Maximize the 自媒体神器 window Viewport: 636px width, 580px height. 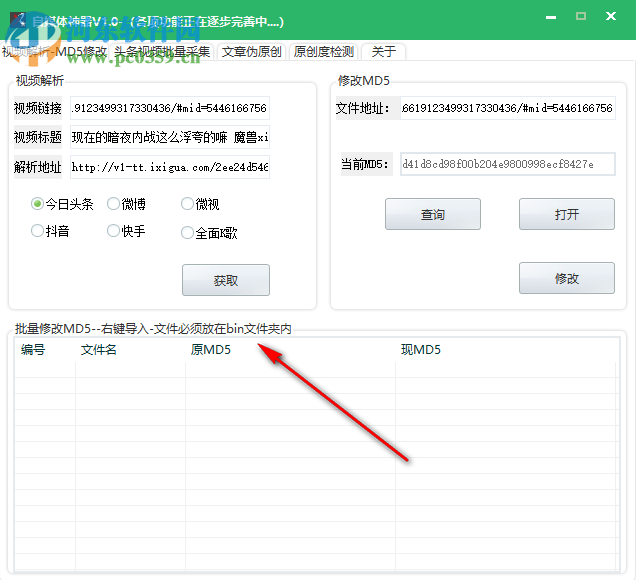pyautogui.click(x=581, y=16)
